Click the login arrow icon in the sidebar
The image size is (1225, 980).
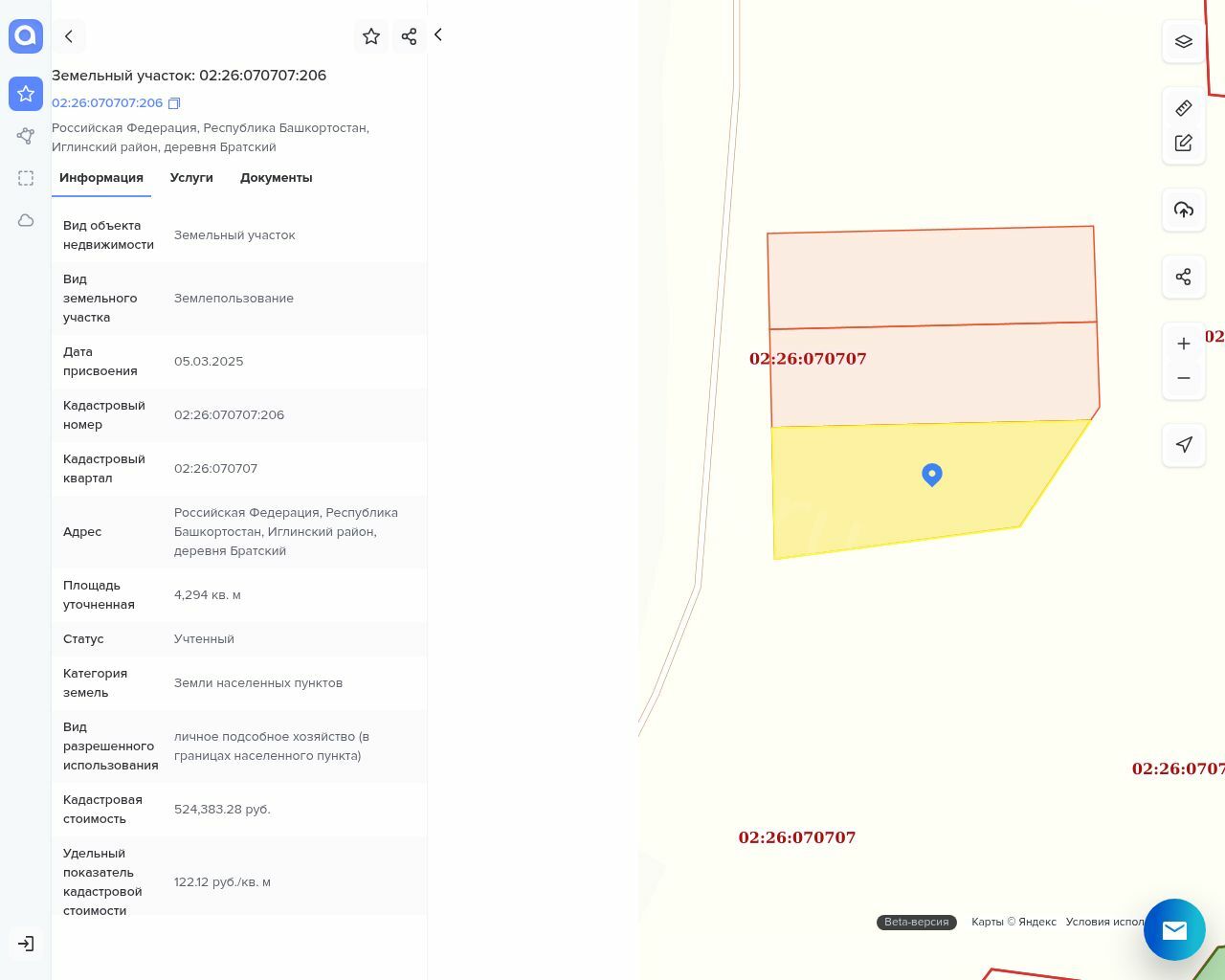point(26,944)
